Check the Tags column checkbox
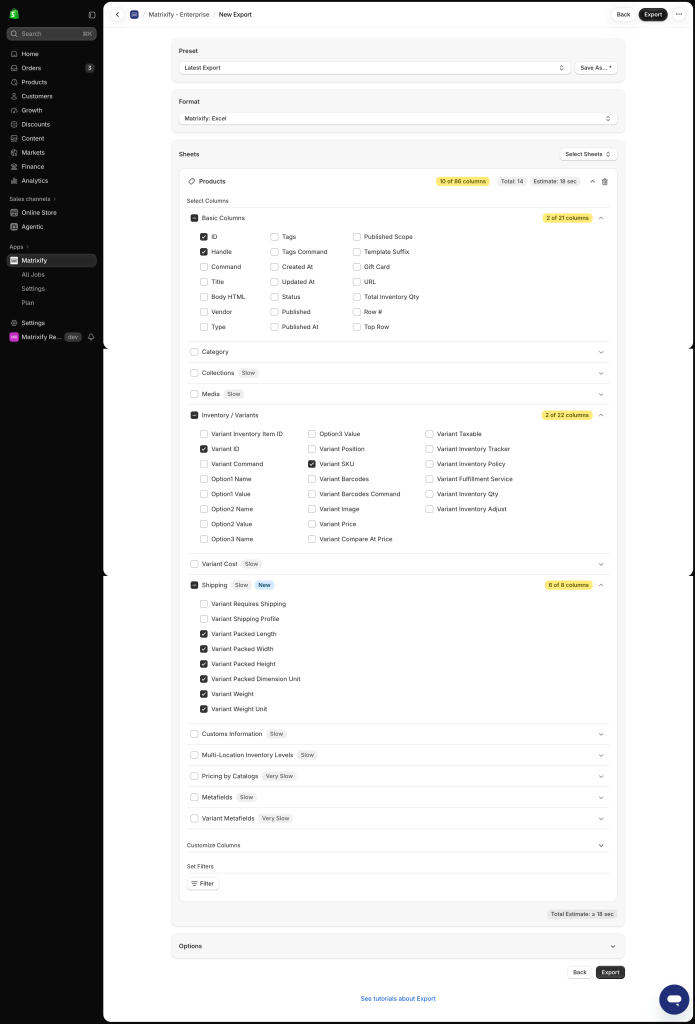This screenshot has width=695, height=1024. (274, 237)
